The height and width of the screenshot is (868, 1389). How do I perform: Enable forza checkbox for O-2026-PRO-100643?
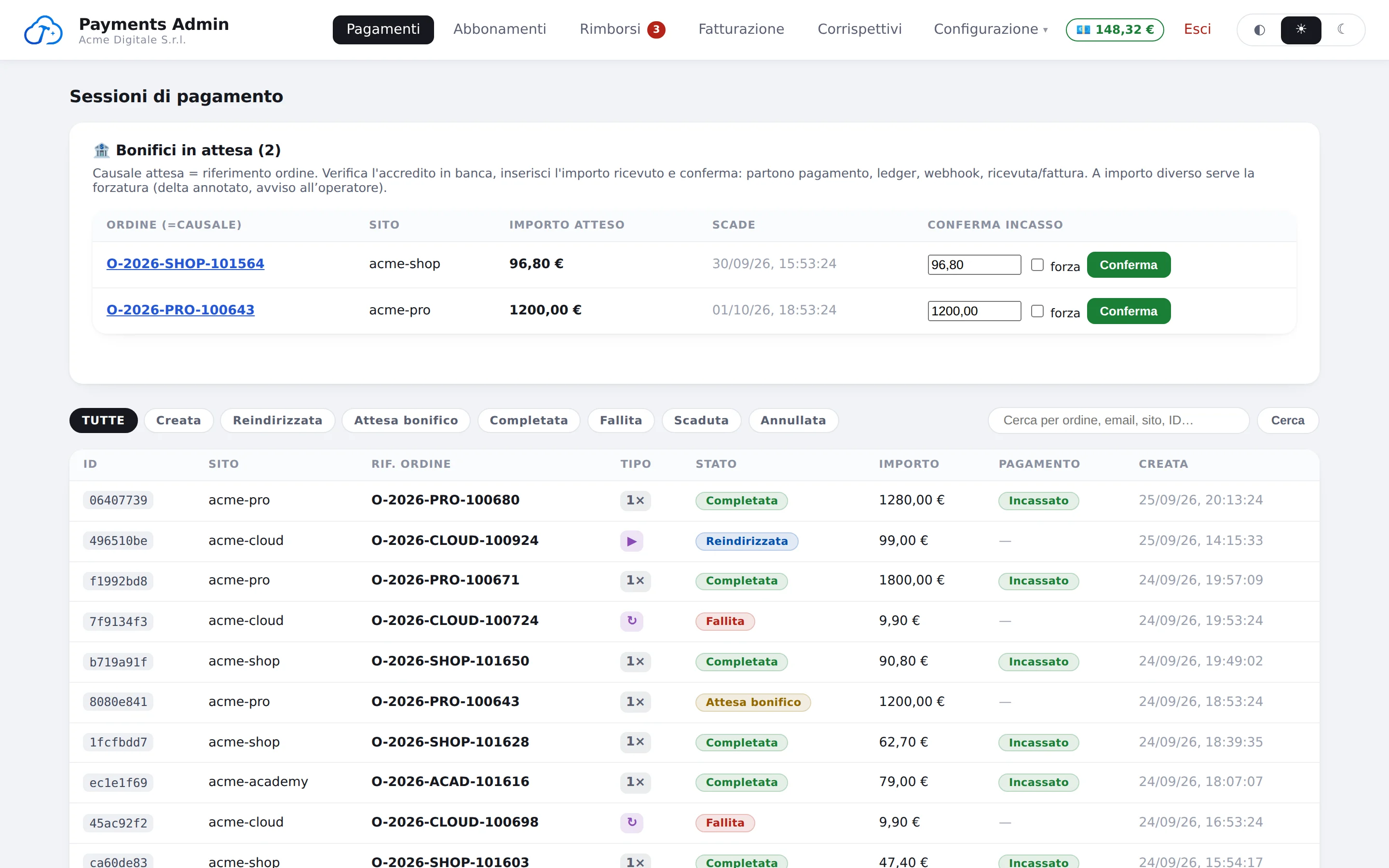(x=1036, y=311)
